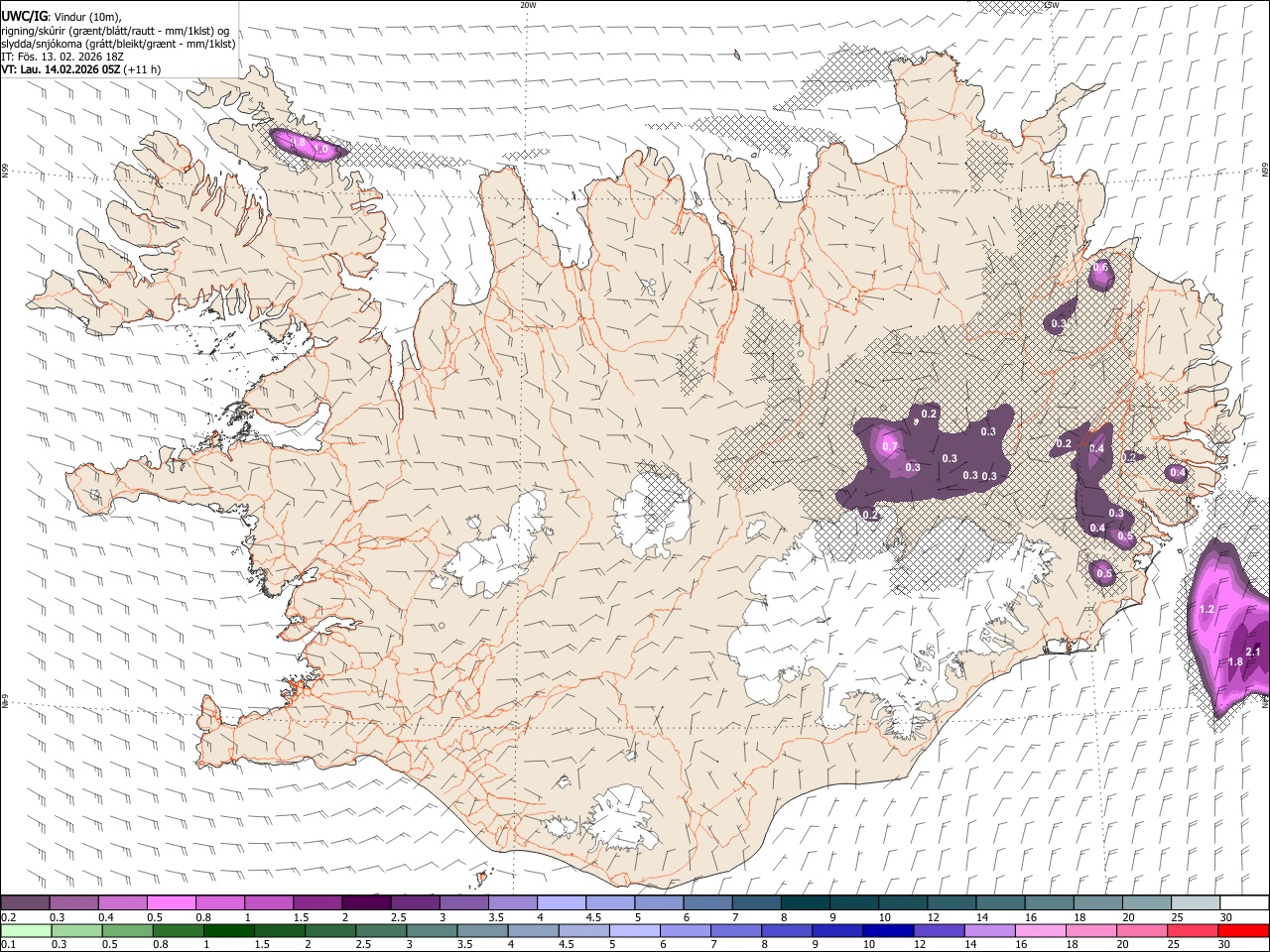Image resolution: width=1270 pixels, height=952 pixels.
Task: Click the purple 3 swatch on snow scale
Action: point(463,902)
